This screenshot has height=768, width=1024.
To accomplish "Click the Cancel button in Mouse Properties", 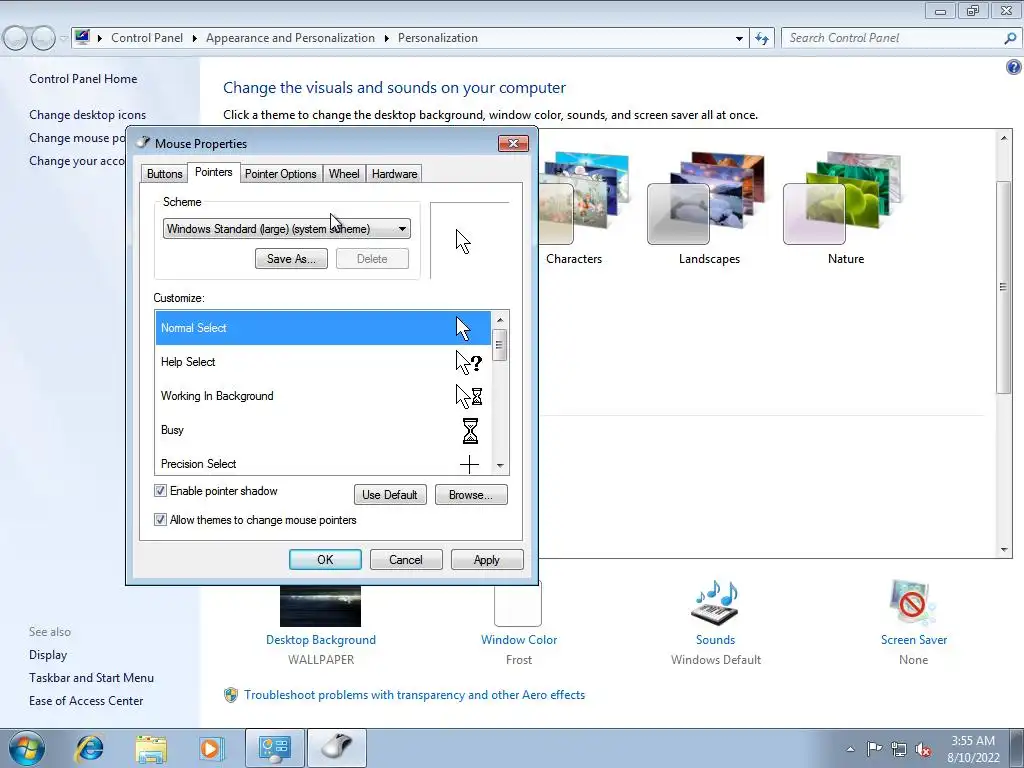I will [406, 560].
